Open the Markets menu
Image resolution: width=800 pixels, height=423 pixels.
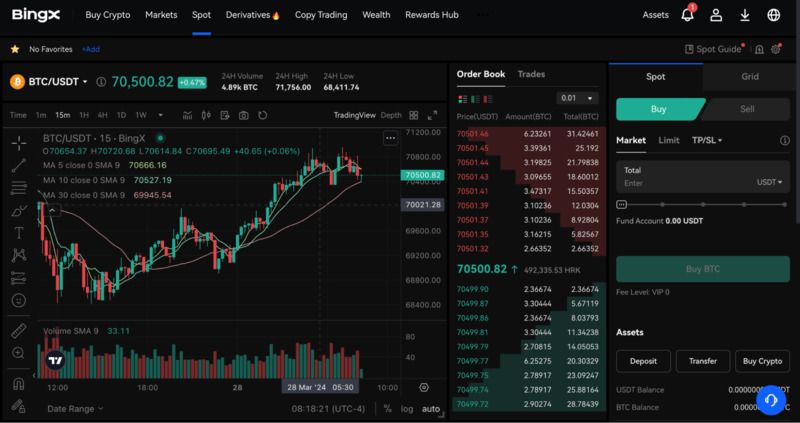click(x=161, y=15)
